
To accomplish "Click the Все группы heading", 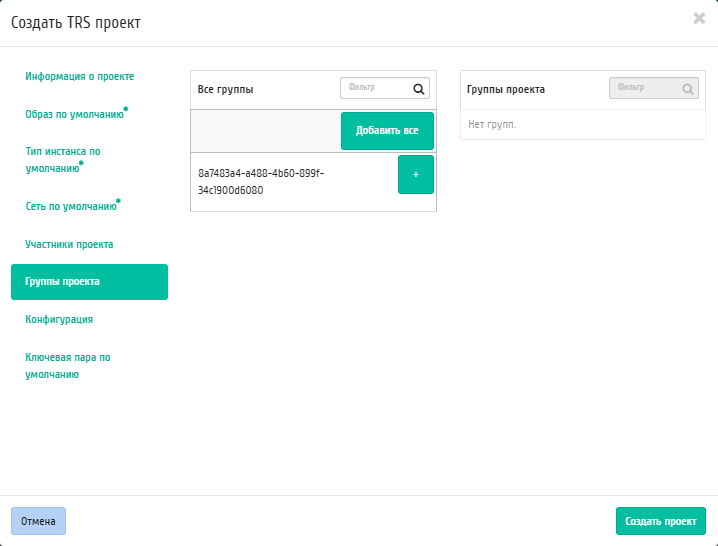I will coord(225,89).
